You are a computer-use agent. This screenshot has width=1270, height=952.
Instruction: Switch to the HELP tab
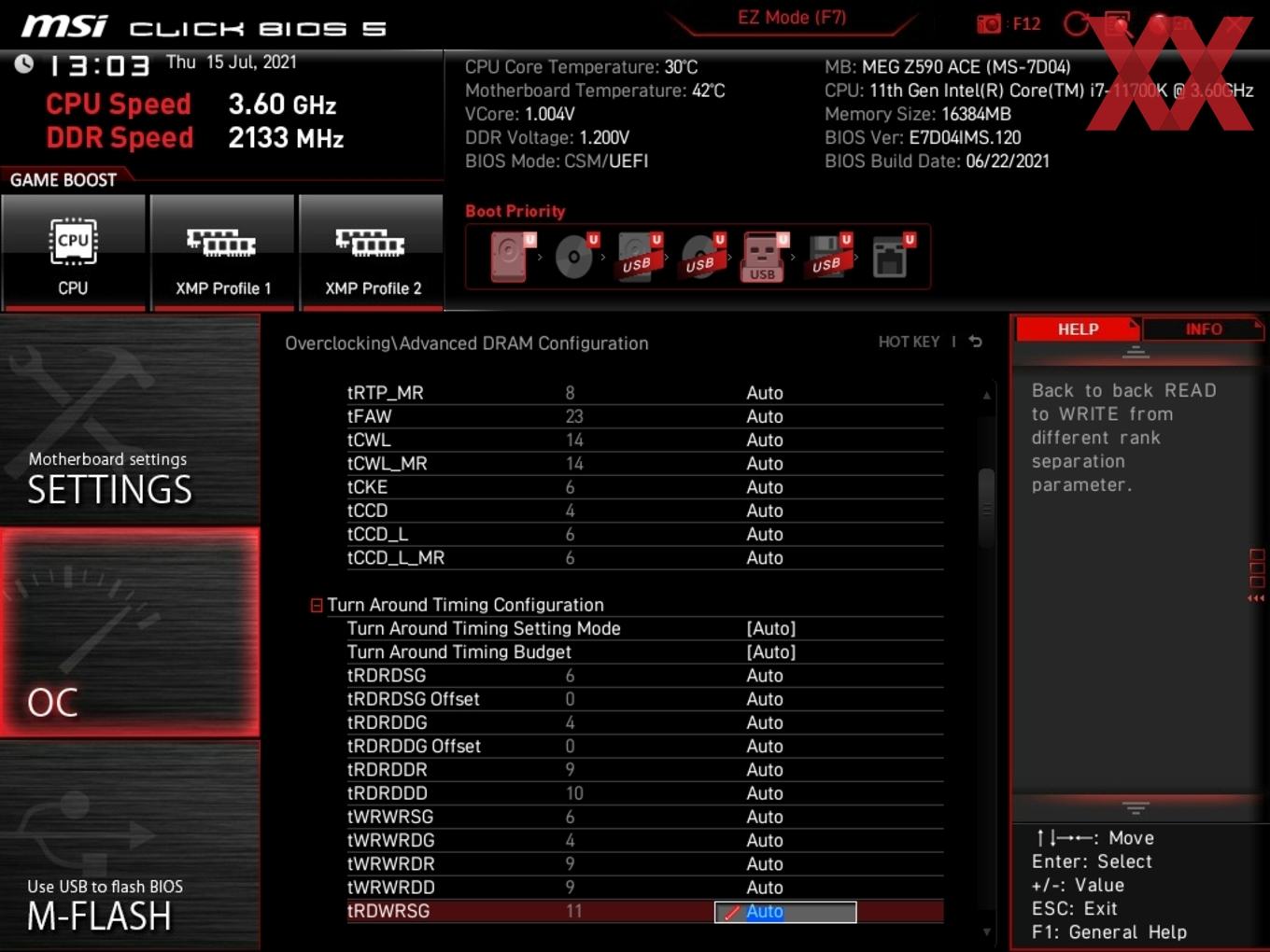click(x=1078, y=329)
